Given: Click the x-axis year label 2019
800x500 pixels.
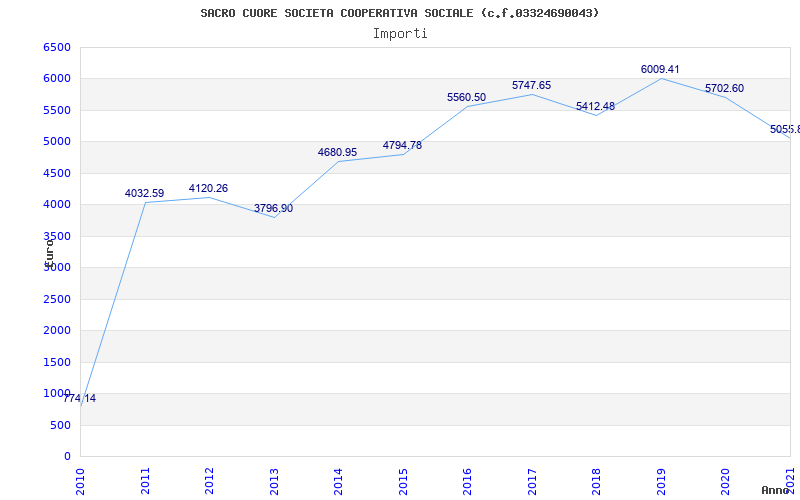Looking at the screenshot, I should click(661, 482).
